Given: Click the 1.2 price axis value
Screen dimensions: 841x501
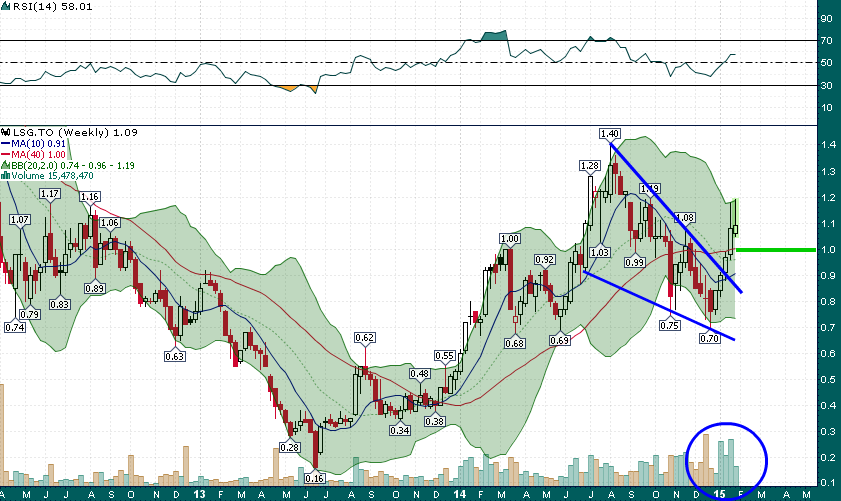Looking at the screenshot, I should coord(828,198).
